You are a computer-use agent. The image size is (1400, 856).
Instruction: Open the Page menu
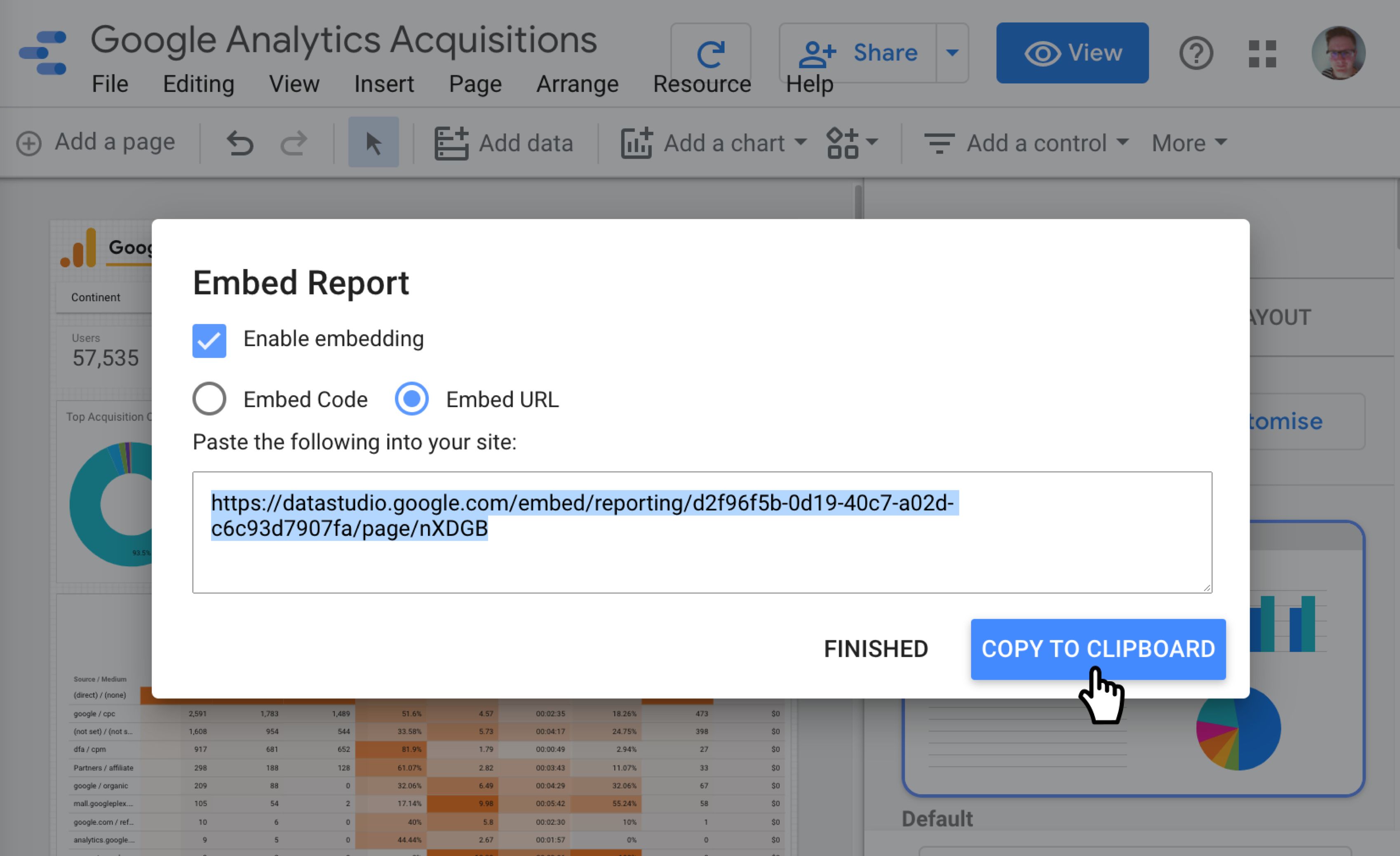475,84
